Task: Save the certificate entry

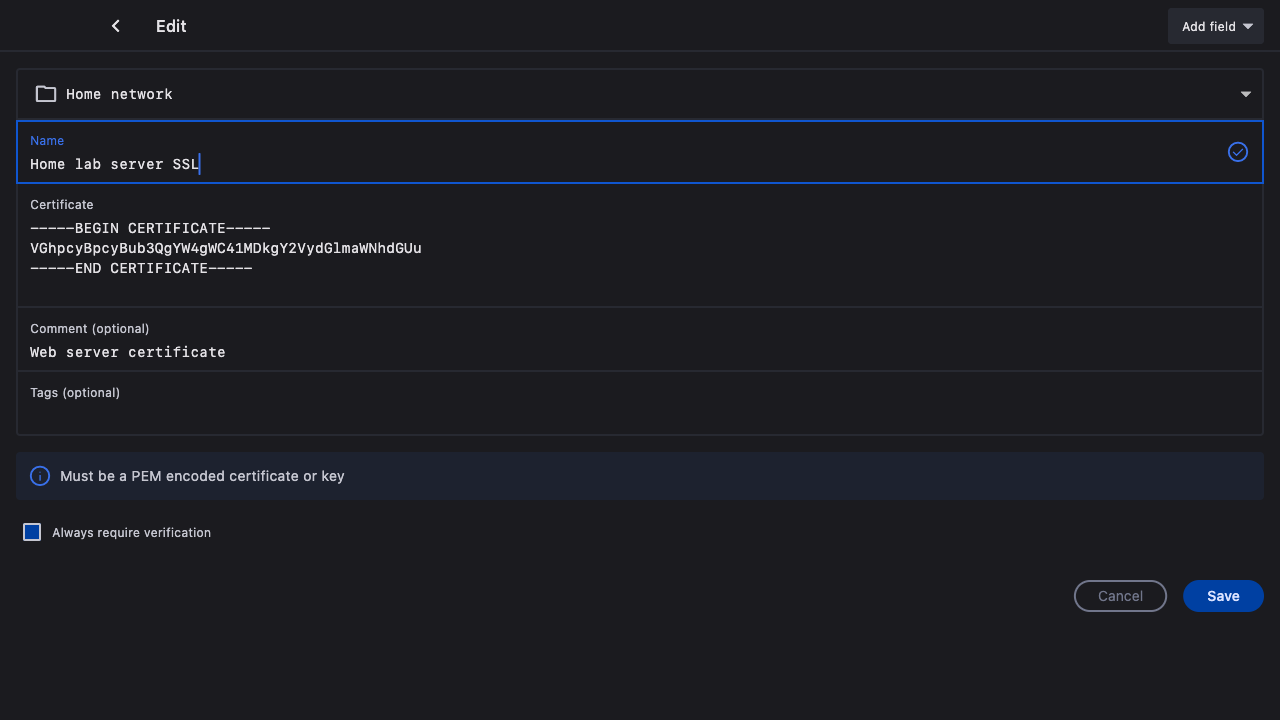Action: [x=1223, y=596]
